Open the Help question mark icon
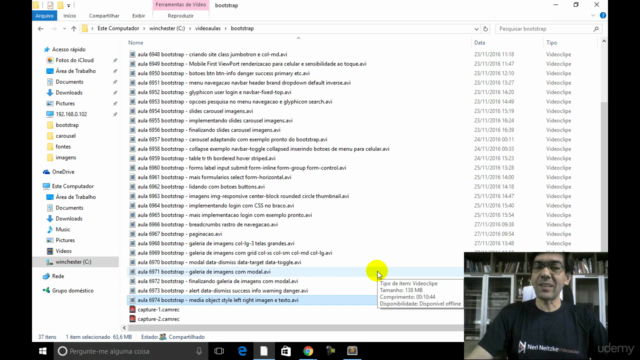 click(603, 16)
